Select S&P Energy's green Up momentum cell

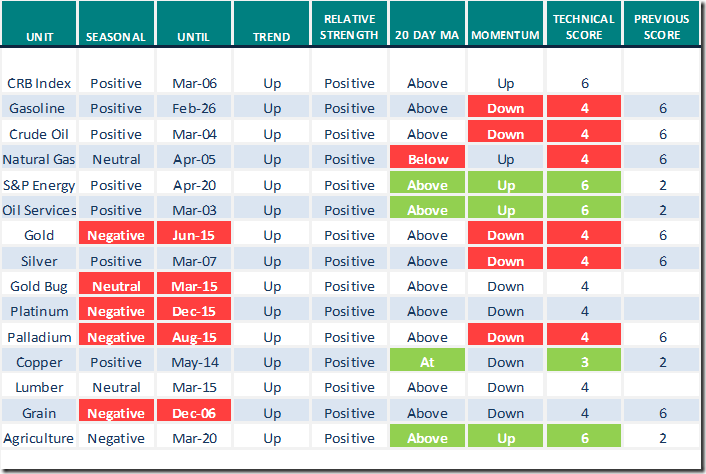505,185
